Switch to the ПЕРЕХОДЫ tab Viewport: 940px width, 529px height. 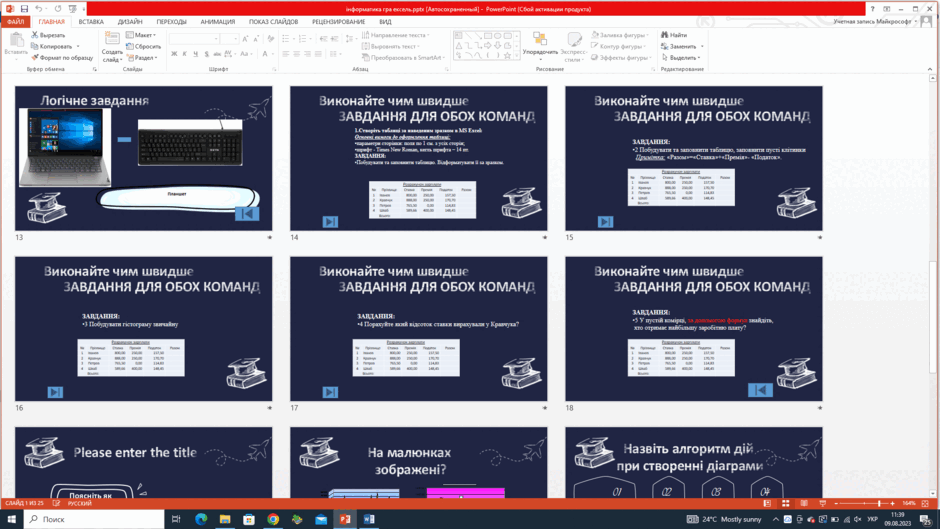171,22
